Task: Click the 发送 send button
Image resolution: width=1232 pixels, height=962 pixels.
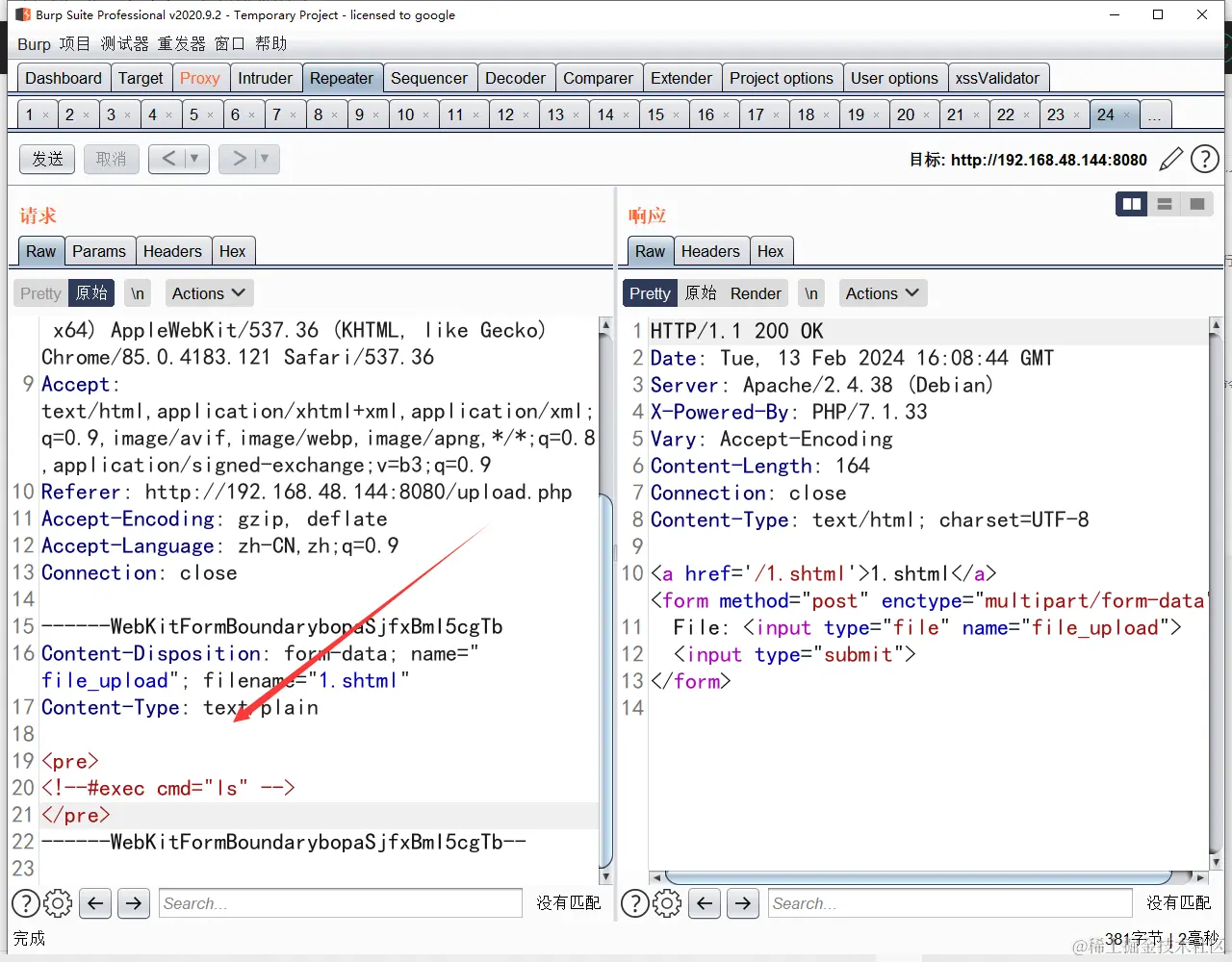Action: [x=47, y=159]
